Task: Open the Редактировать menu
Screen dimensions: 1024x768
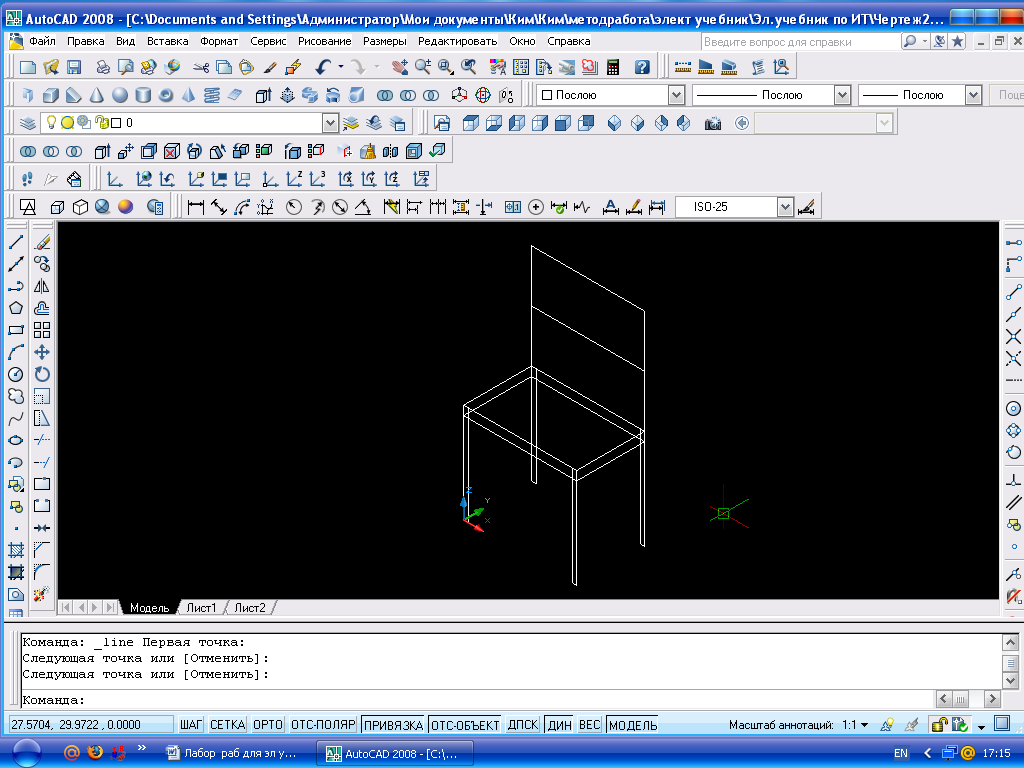Action: point(457,41)
